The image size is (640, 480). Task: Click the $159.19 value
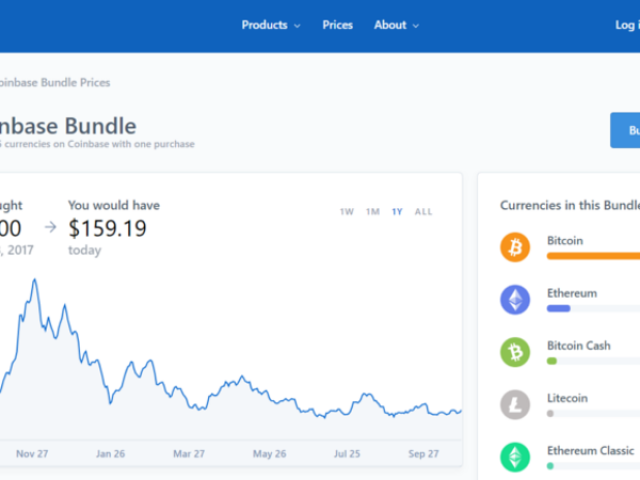pos(107,228)
